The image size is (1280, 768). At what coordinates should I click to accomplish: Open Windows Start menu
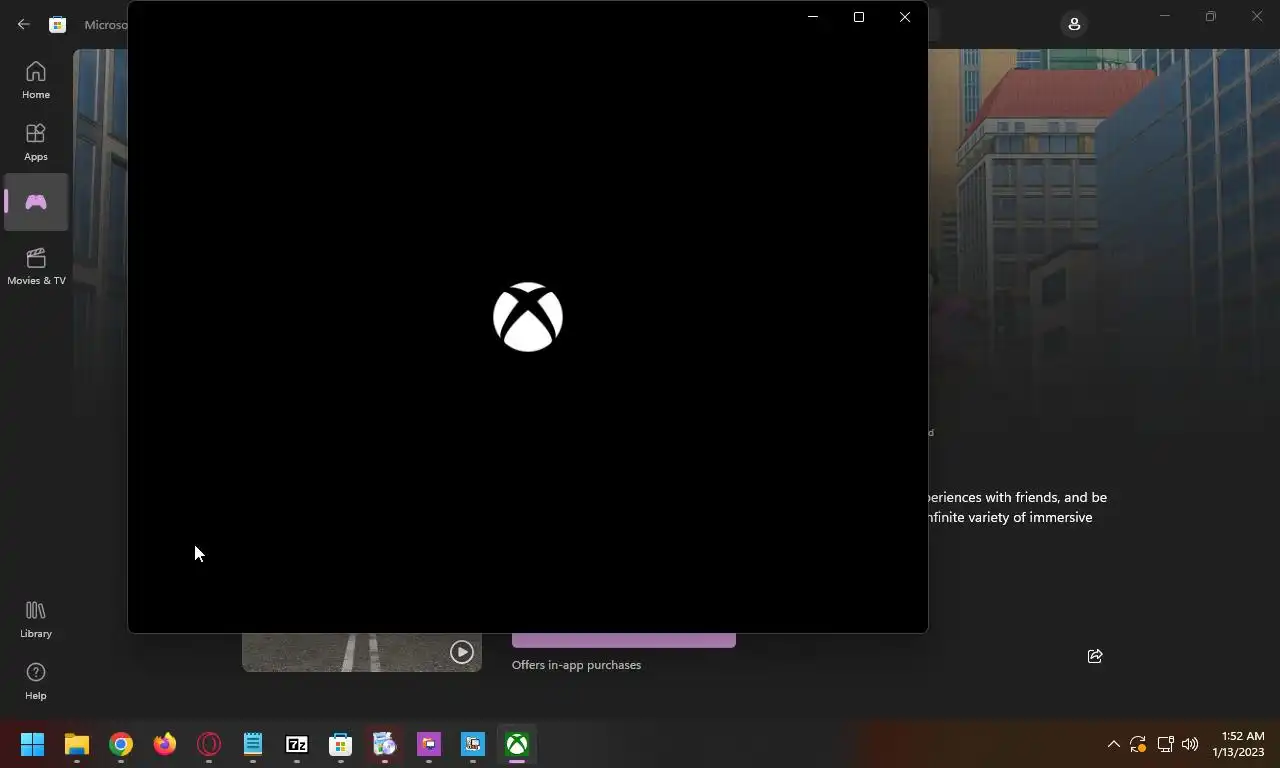click(x=33, y=744)
